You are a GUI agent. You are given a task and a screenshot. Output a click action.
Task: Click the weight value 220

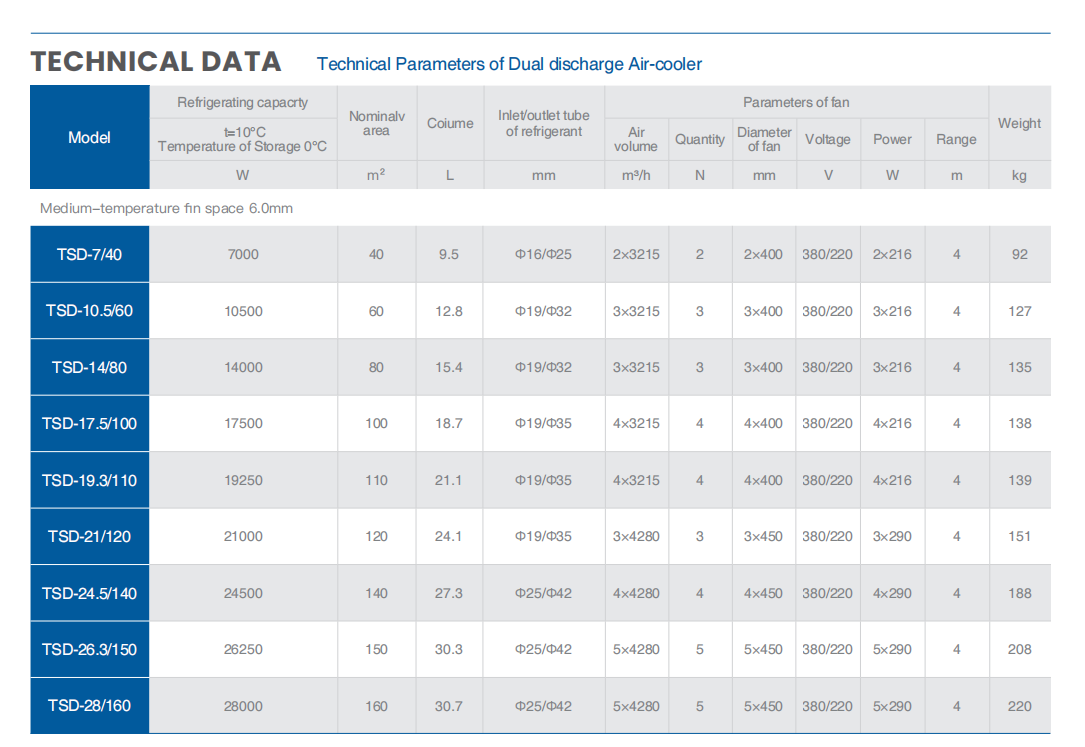1019,706
